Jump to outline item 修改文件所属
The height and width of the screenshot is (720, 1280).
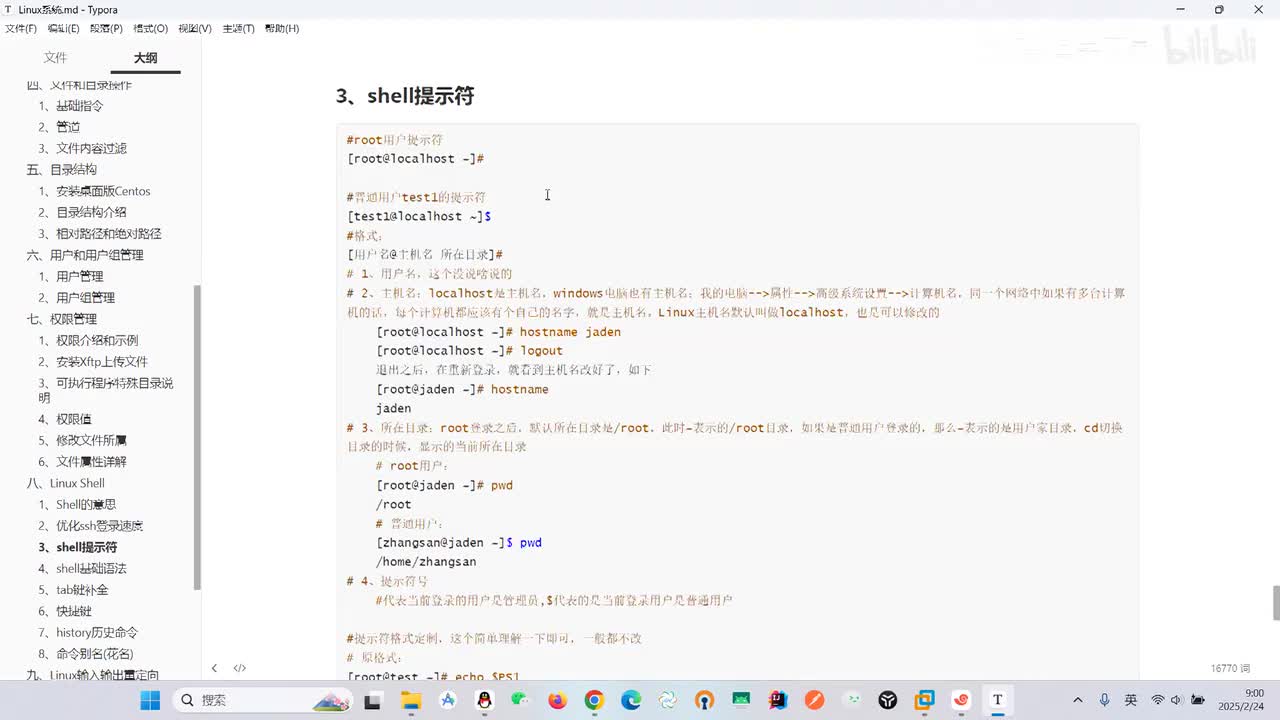click(83, 440)
